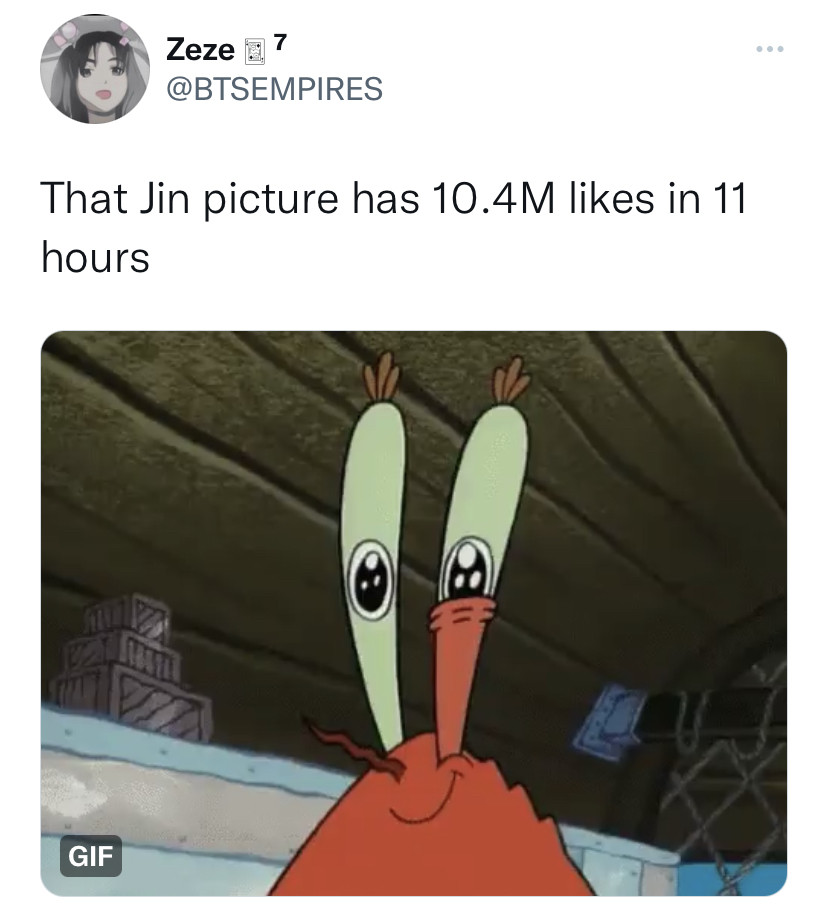This screenshot has height=915, width=828.
Task: Click the display name Zeze
Action: click(x=200, y=50)
